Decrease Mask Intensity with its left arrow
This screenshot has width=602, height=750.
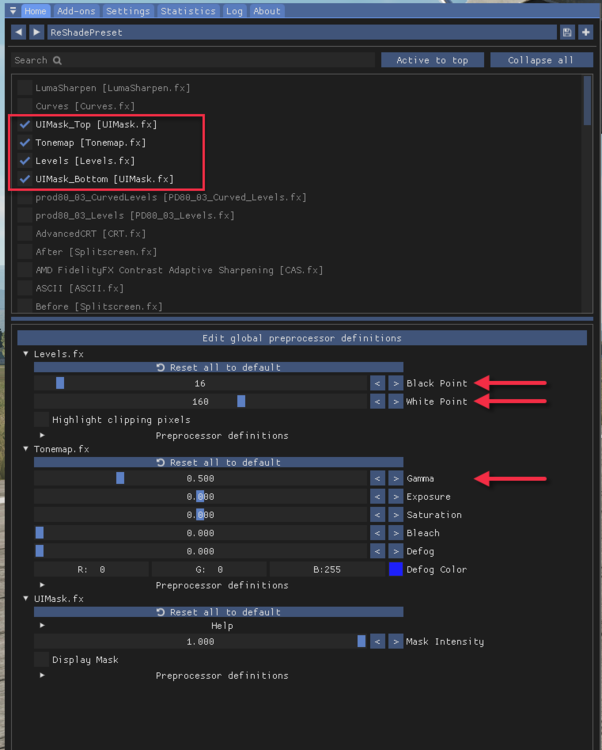tap(378, 642)
